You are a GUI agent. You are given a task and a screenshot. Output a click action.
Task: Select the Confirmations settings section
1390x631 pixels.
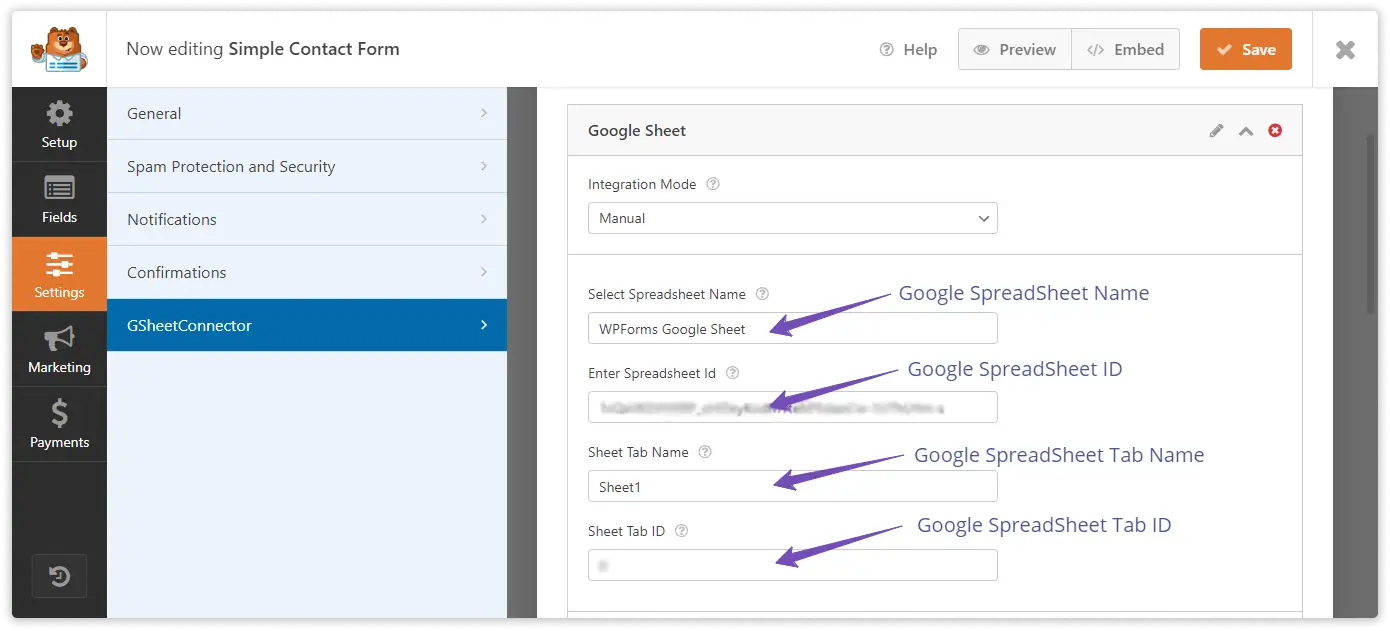click(306, 273)
